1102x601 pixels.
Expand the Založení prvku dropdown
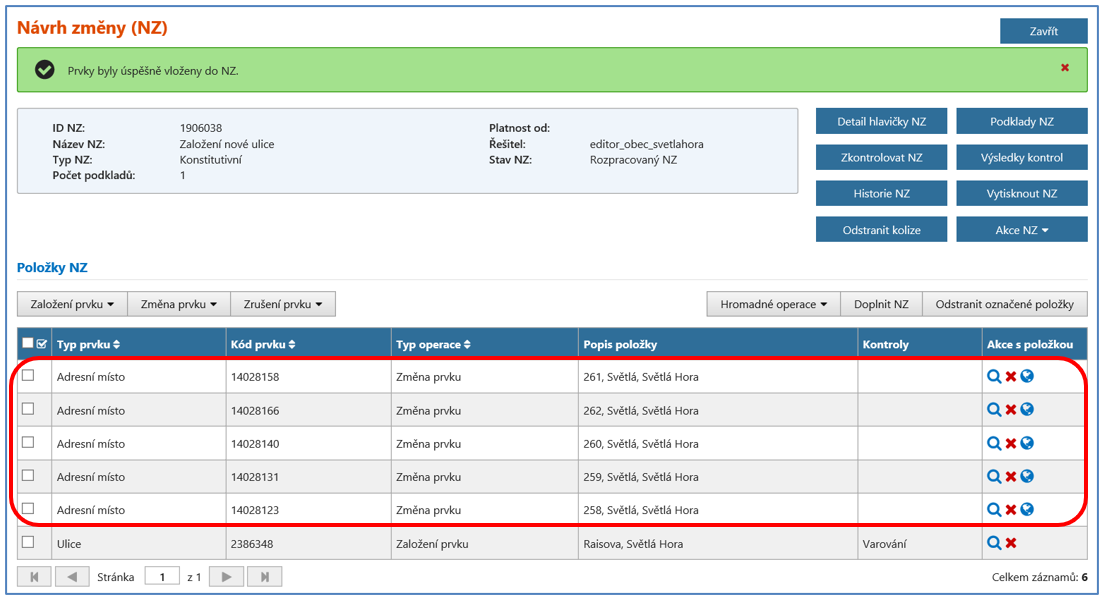tap(72, 304)
